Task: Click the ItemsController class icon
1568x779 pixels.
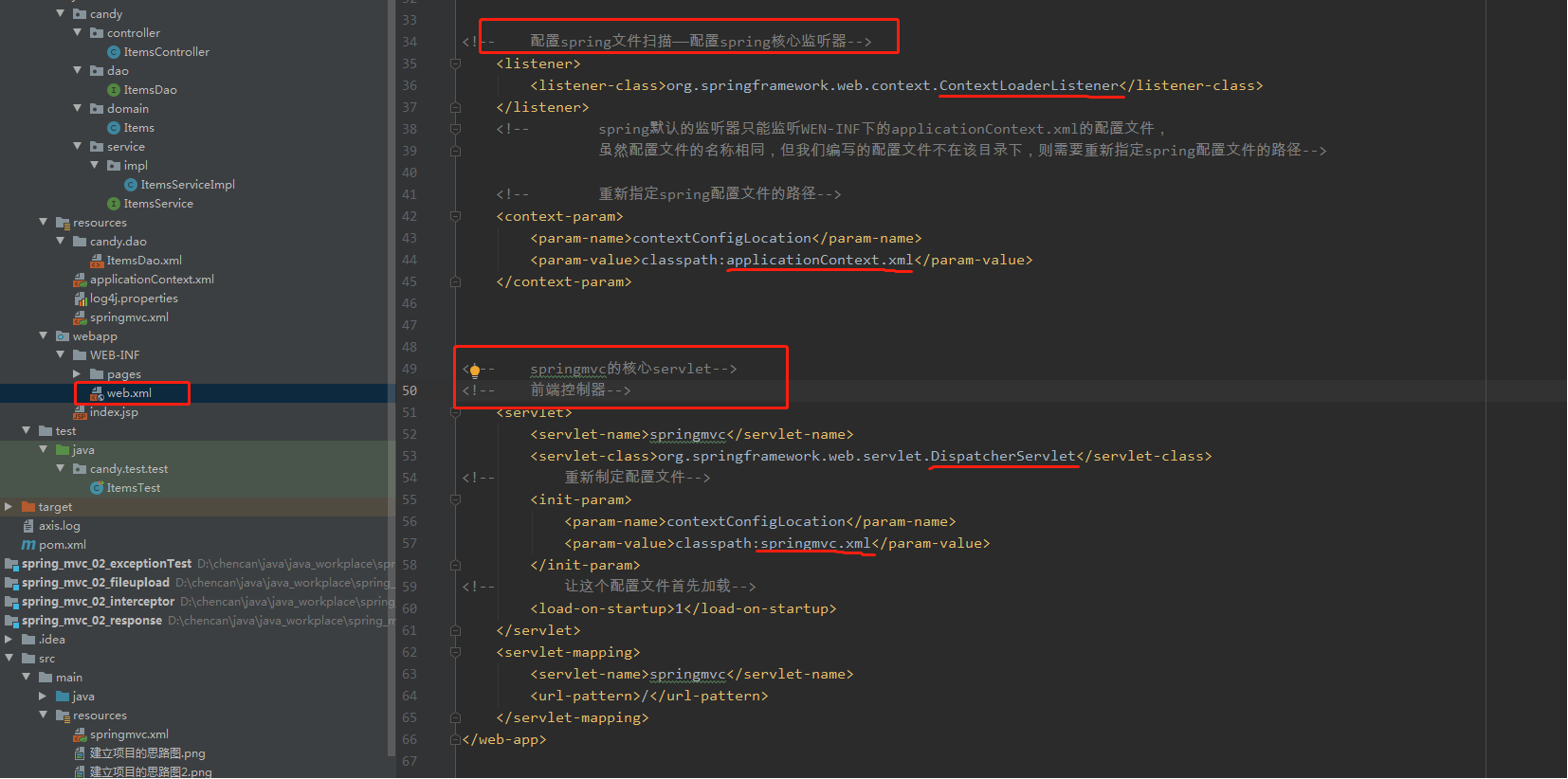Action: 114,52
